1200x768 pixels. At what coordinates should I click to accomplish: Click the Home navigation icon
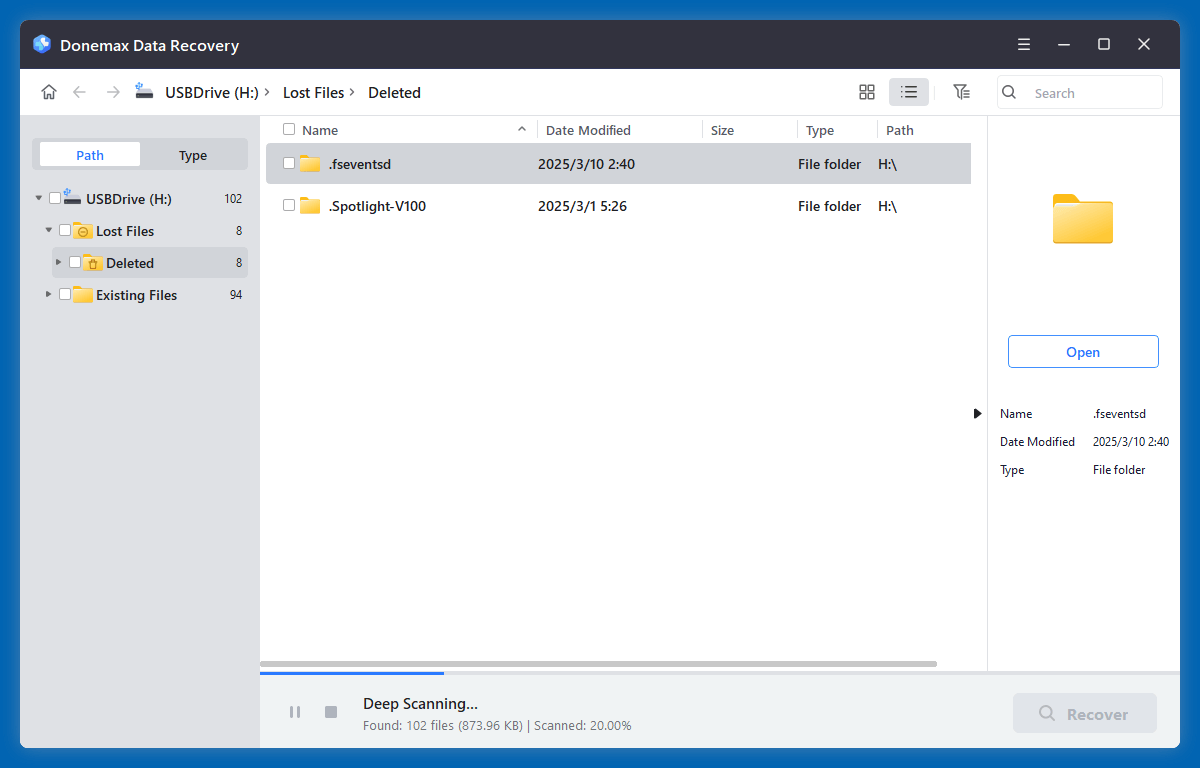[48, 91]
